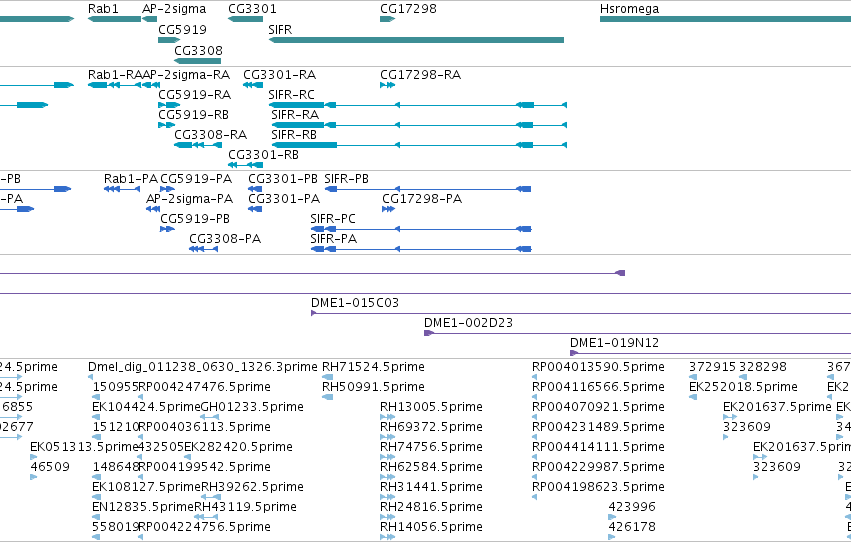
Task: Open the RH74756.5prime EST
Action: point(388,457)
